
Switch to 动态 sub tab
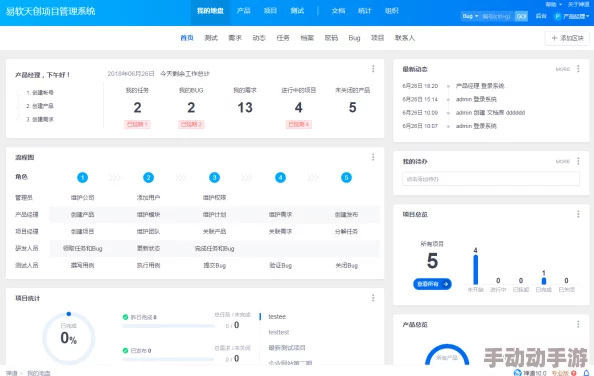tap(259, 38)
